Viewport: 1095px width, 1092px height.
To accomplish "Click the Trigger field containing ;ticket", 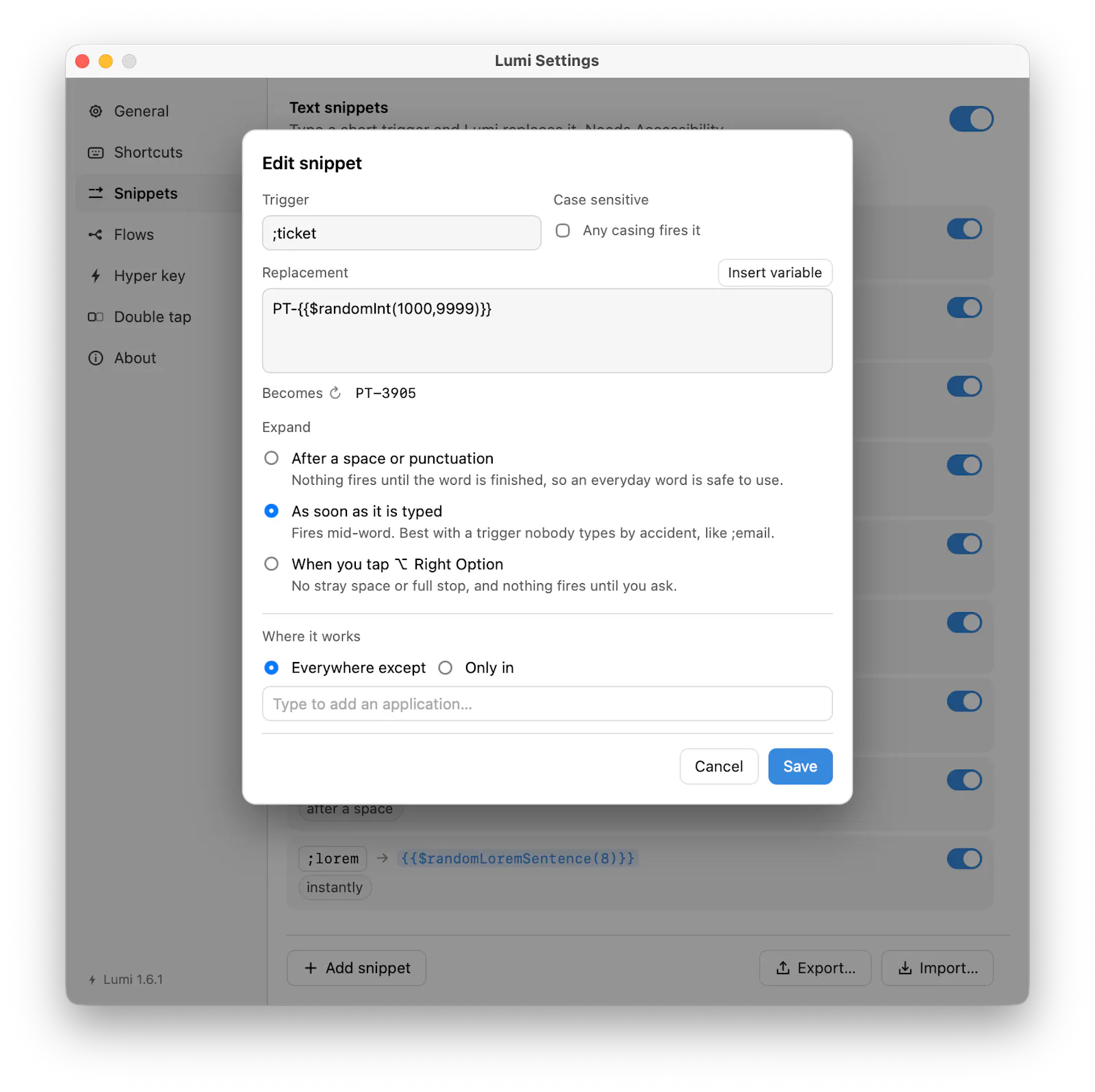I will [402, 233].
